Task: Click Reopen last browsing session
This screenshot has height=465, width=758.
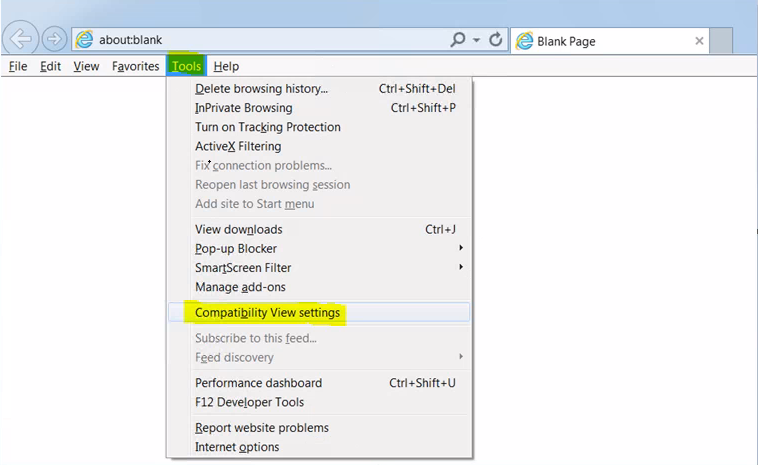Action: (x=319, y=185)
